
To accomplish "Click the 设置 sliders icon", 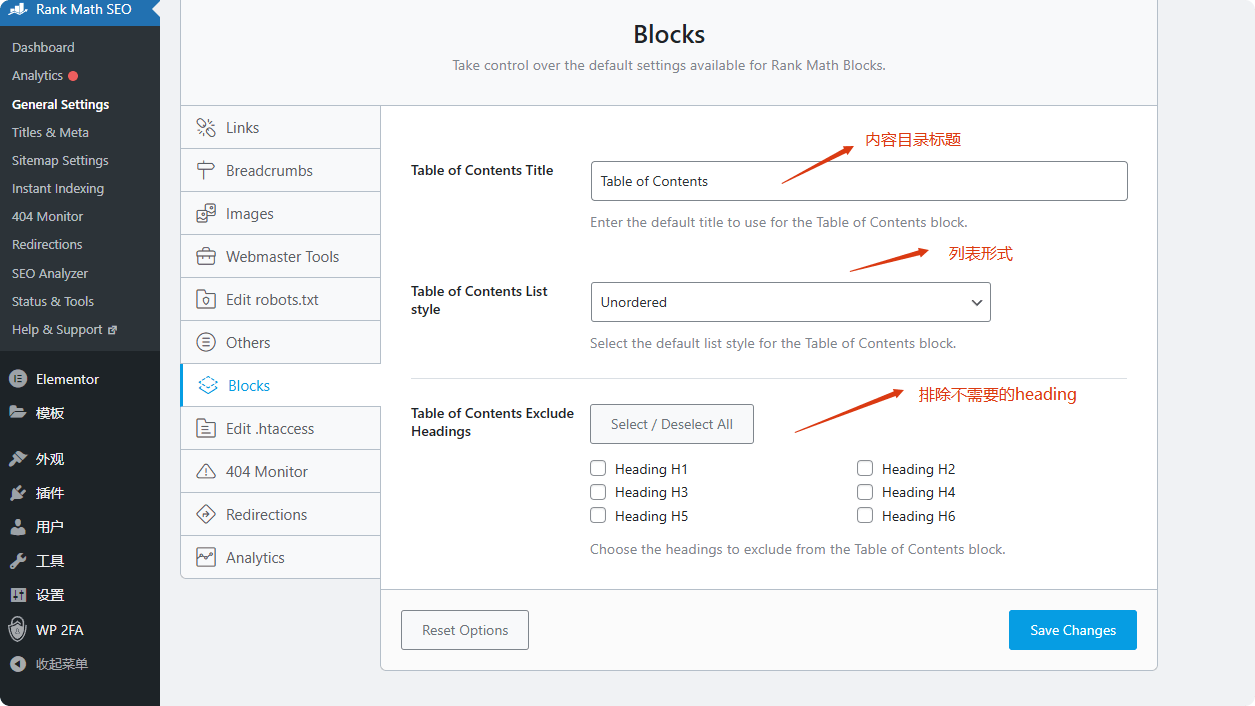I will [x=17, y=595].
